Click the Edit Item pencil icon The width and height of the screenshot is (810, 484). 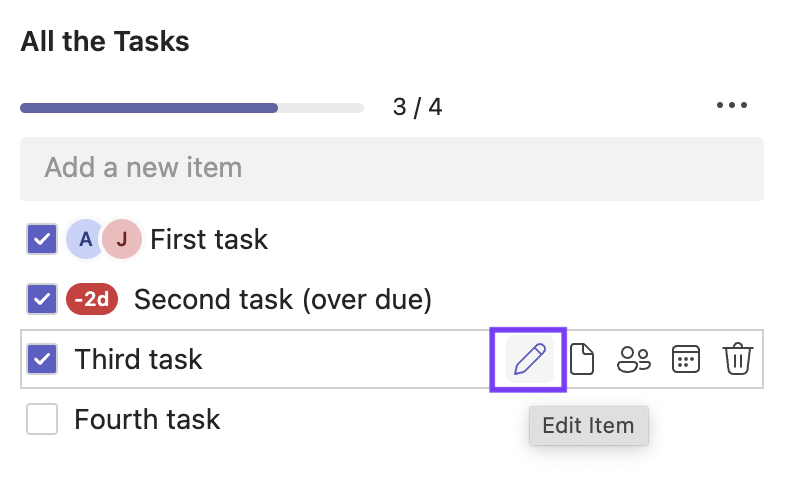click(x=529, y=359)
